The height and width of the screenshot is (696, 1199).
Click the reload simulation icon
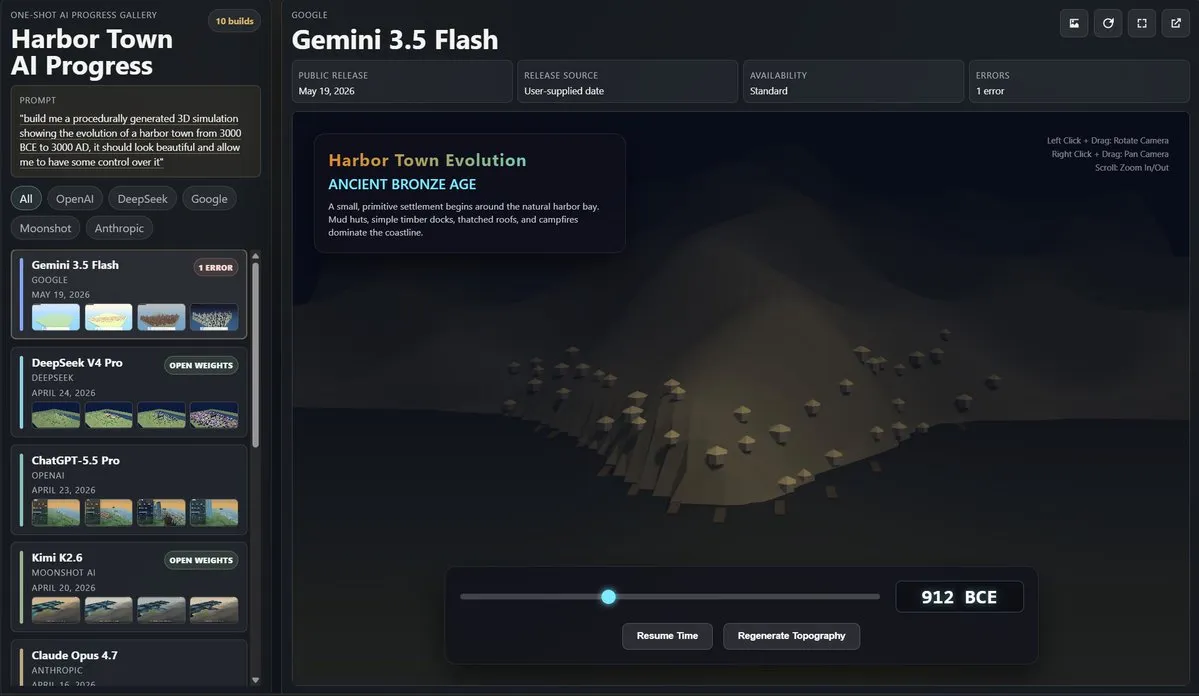point(1108,24)
